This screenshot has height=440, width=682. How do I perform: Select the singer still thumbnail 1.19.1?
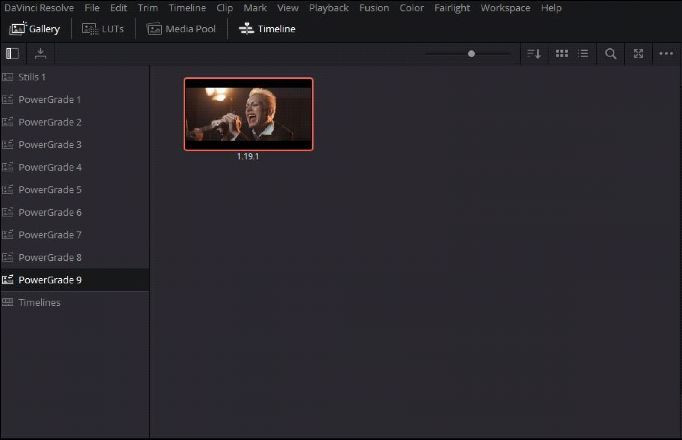tap(248, 114)
